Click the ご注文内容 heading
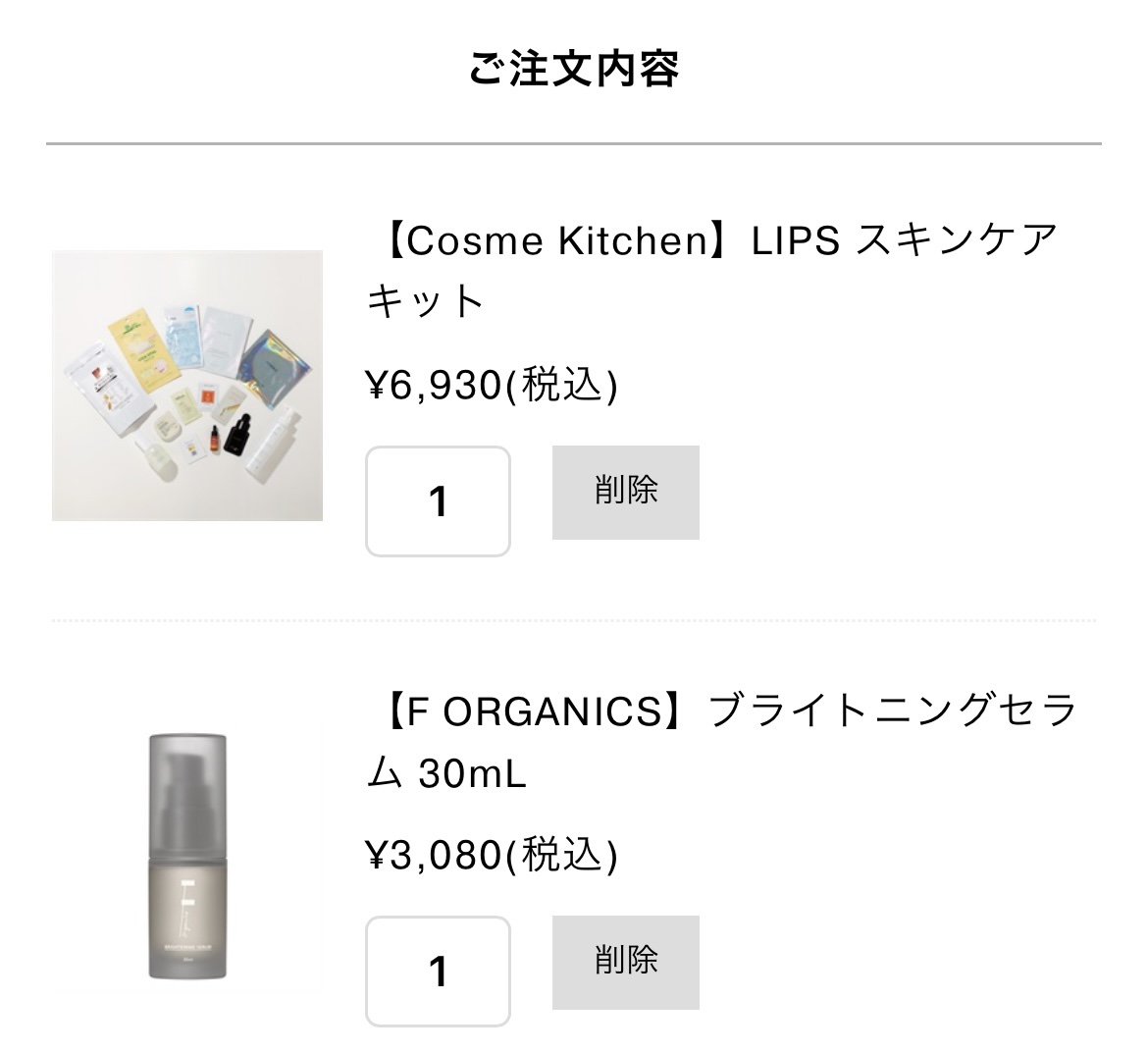The image size is (1148, 1052). (x=573, y=69)
